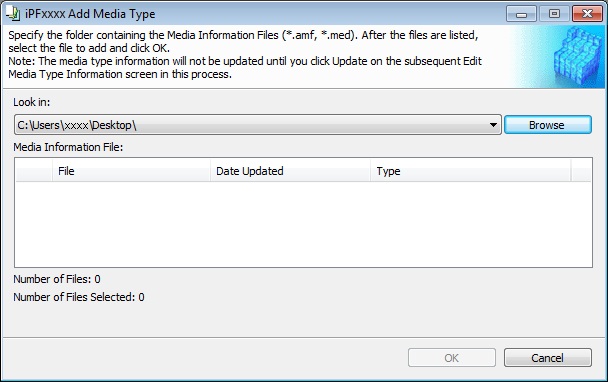Sort by the Type column header
The width and height of the screenshot is (608, 382).
pyautogui.click(x=470, y=171)
